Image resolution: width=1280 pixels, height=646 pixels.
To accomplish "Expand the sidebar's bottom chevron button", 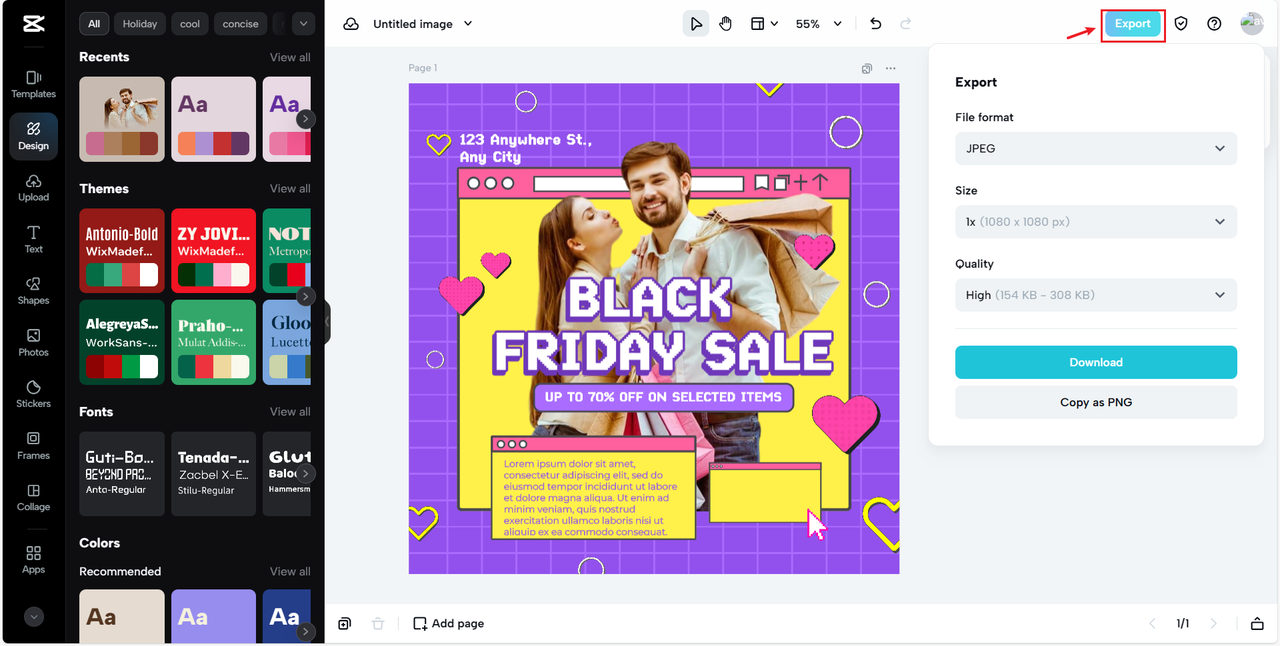I will click(34, 617).
